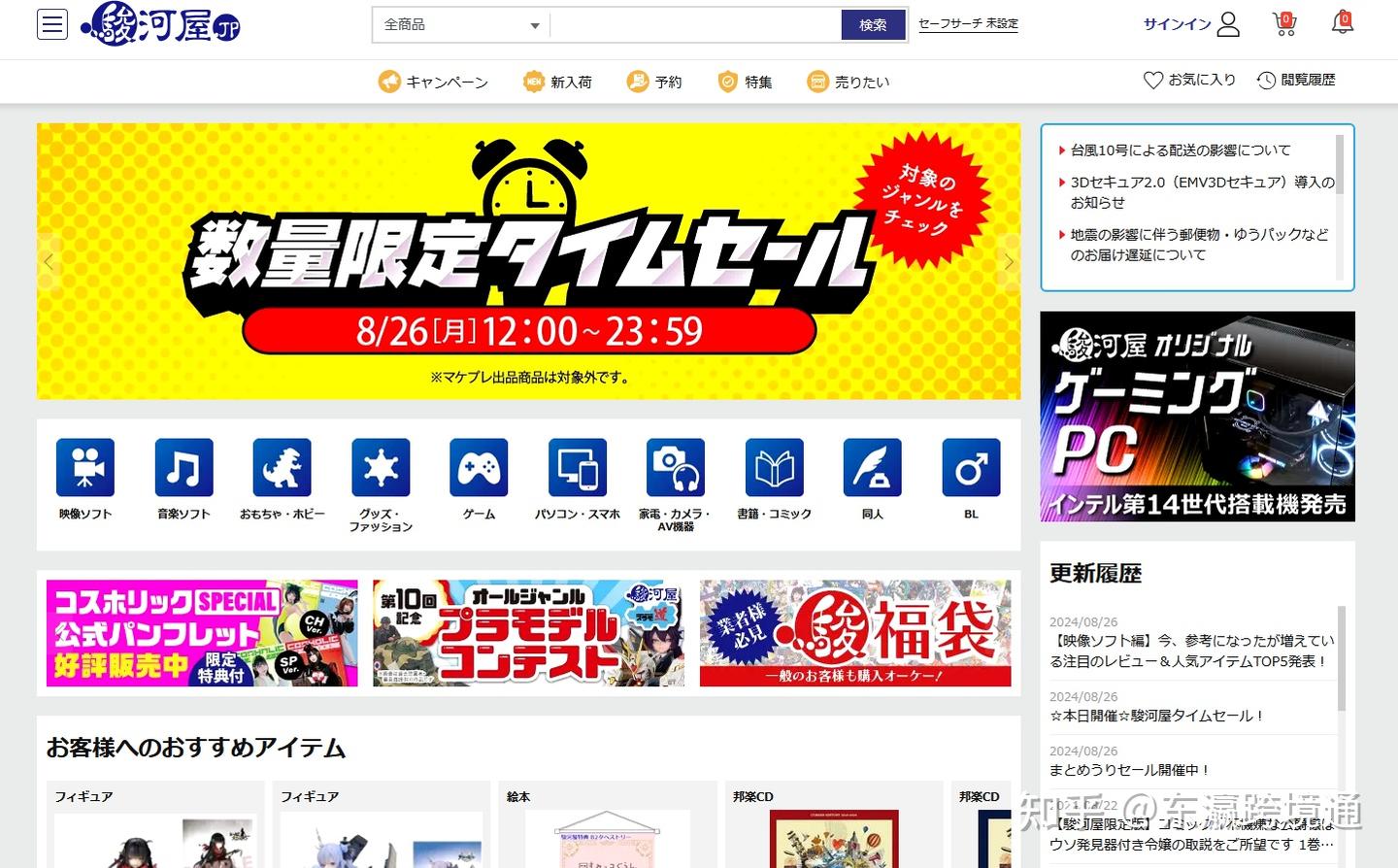Open the hamburger menu
The width and height of the screenshot is (1398, 868).
52,24
